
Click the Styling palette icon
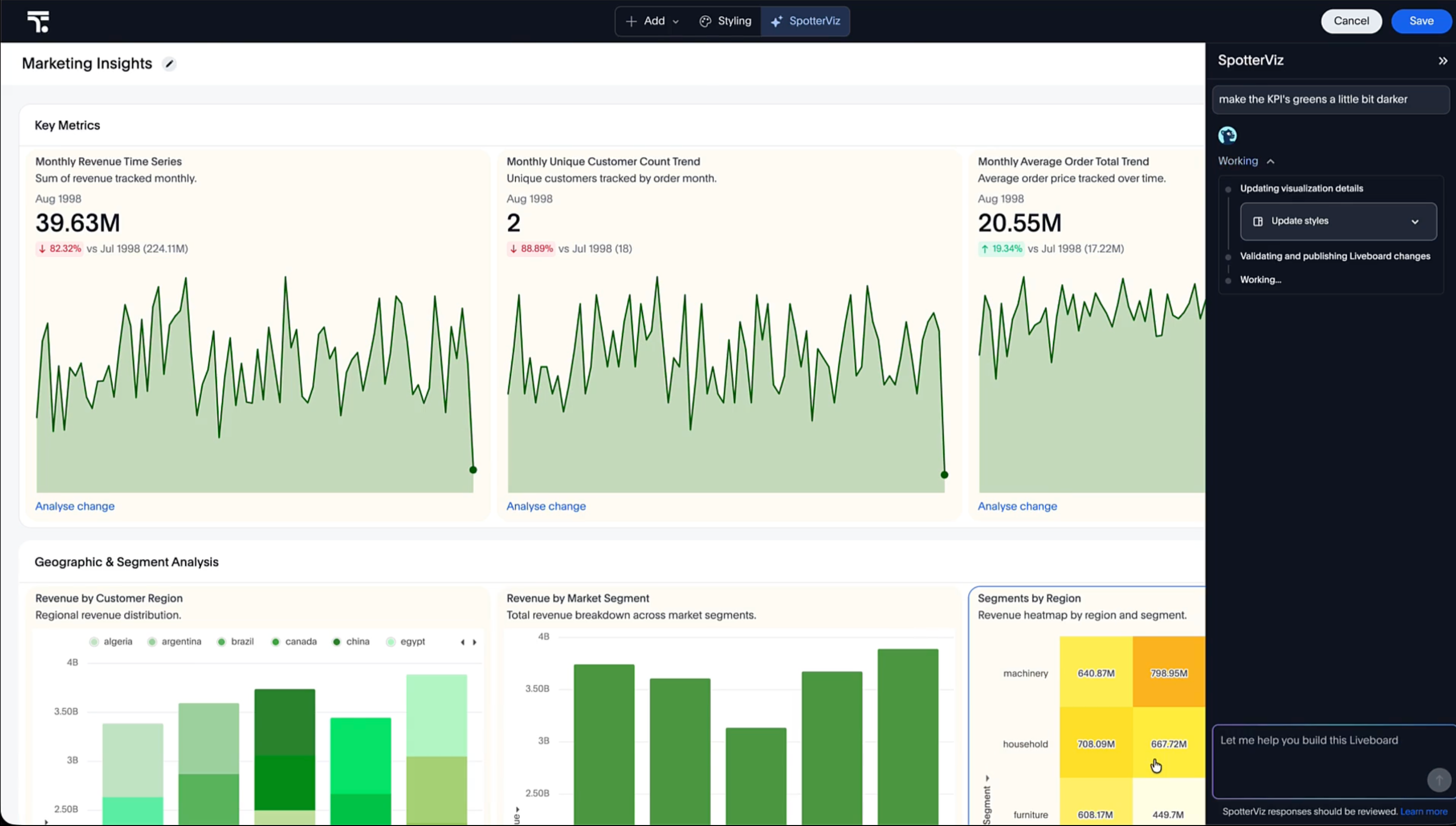(x=705, y=22)
